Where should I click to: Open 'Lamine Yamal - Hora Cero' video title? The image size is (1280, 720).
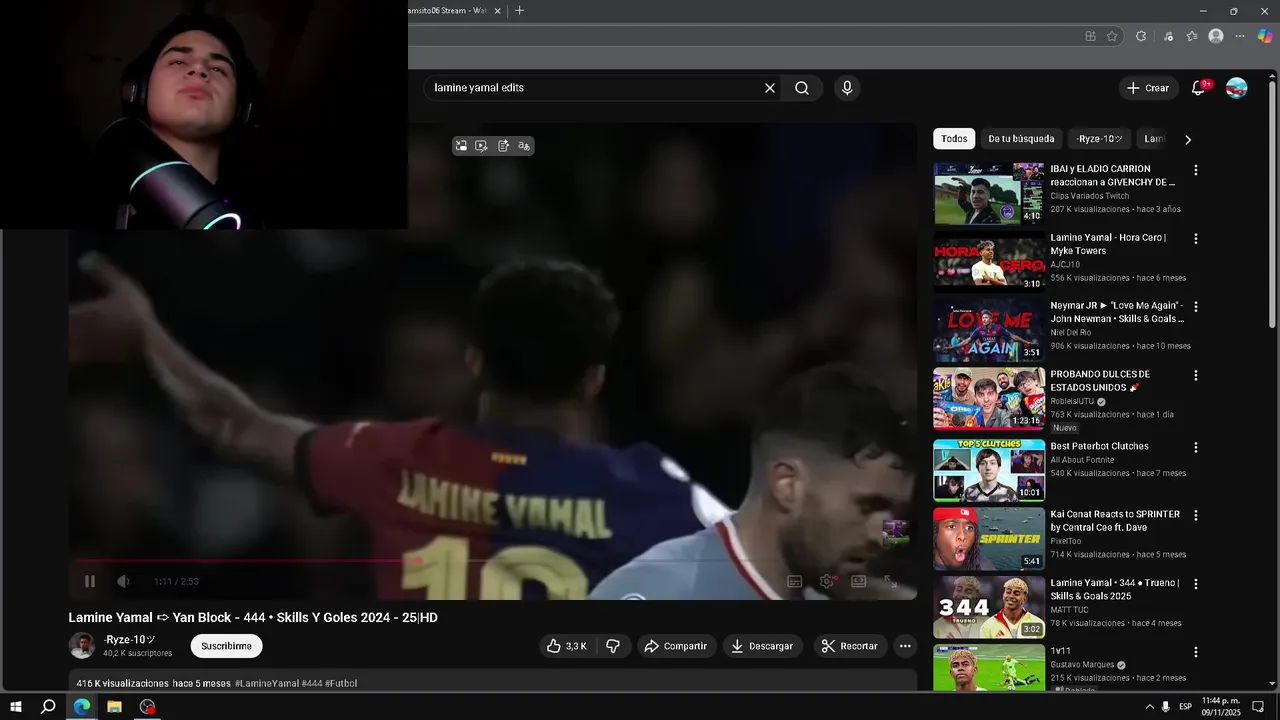(x=1109, y=244)
